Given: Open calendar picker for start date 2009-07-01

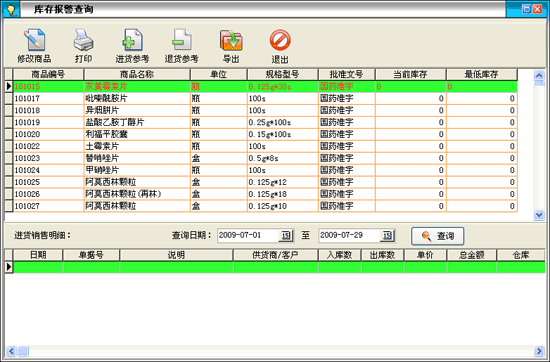Looking at the screenshot, I should 286,235.
